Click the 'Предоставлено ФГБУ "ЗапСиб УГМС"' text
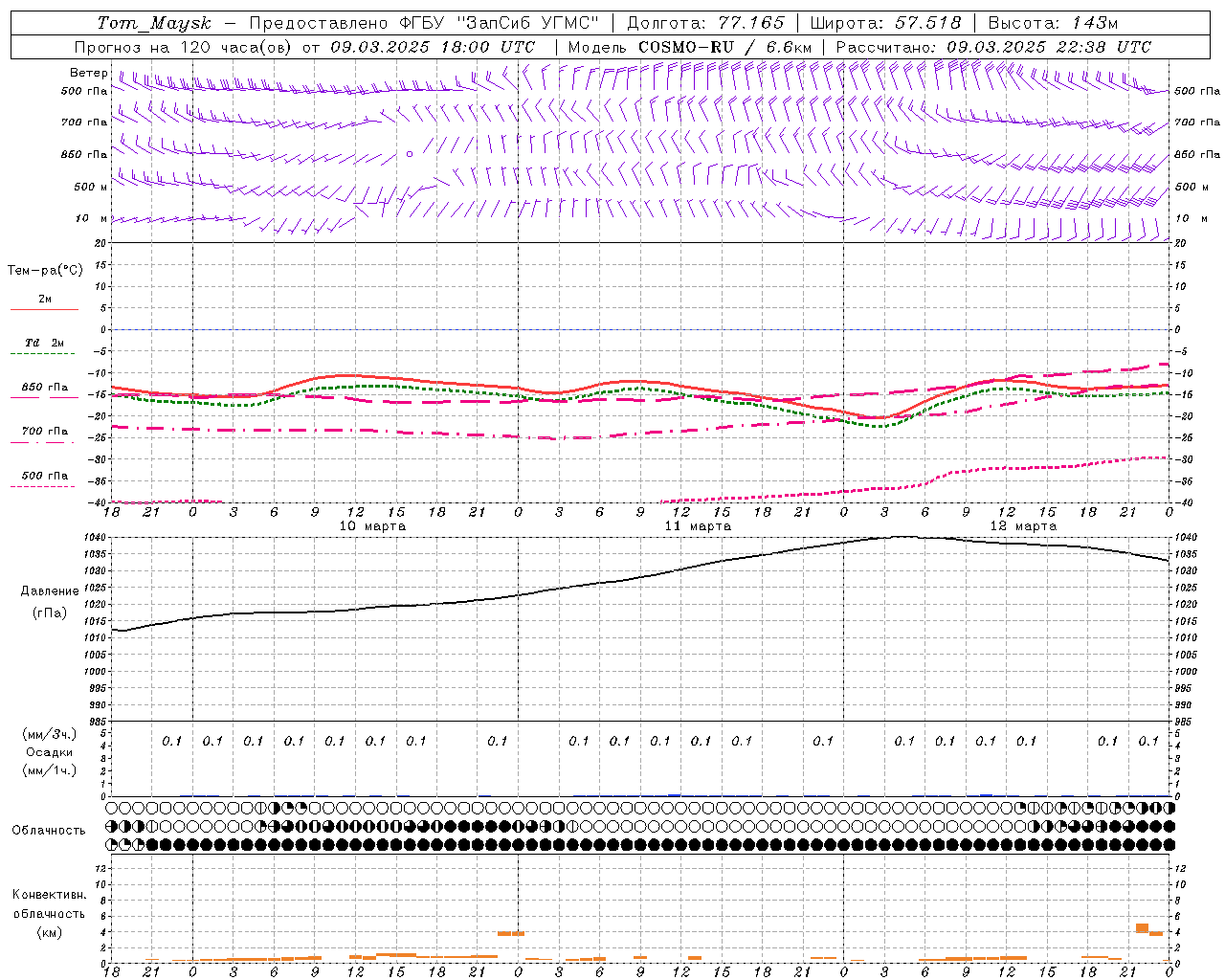 point(424,23)
